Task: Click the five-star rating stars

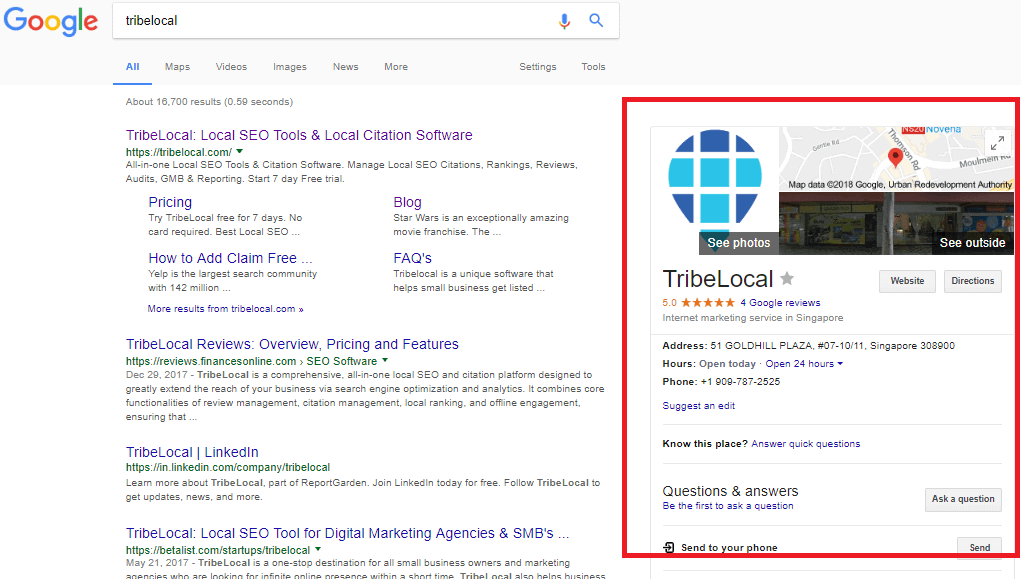Action: point(708,303)
